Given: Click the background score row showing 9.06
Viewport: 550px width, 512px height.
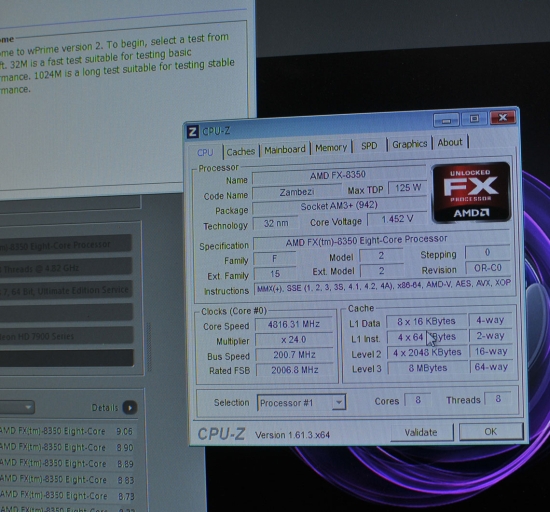Looking at the screenshot, I should click(x=67, y=431).
